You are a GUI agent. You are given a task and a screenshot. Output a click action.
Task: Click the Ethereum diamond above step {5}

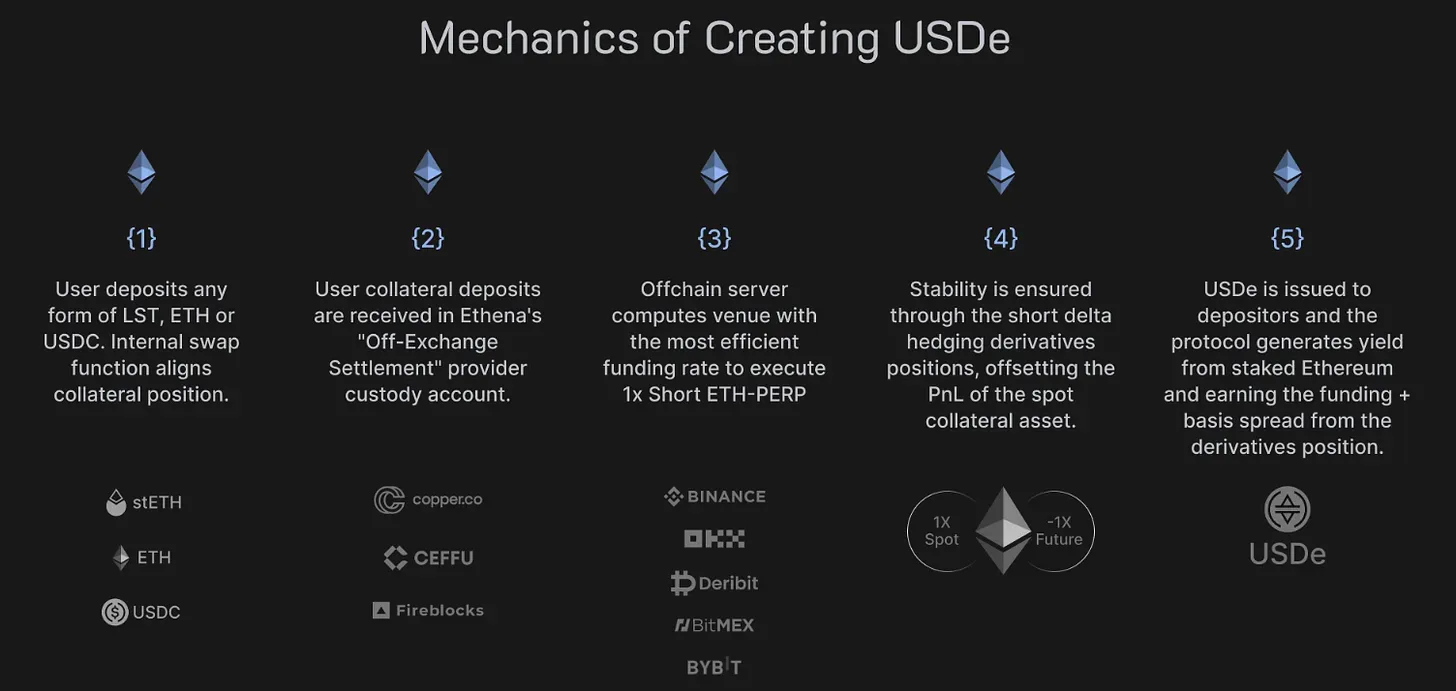pyautogui.click(x=1287, y=172)
